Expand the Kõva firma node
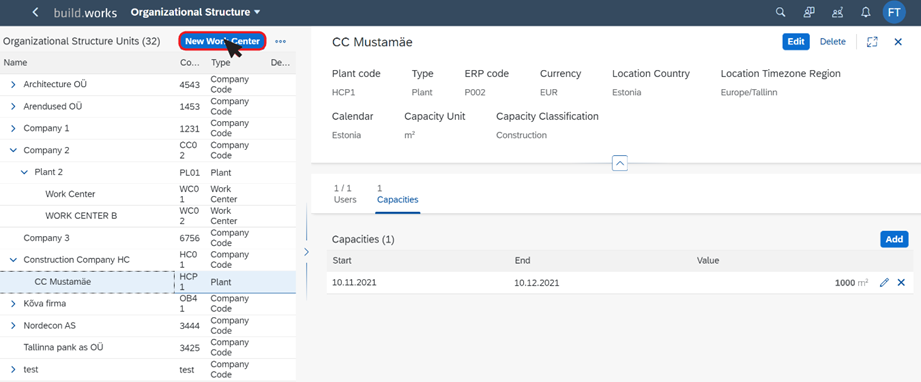The width and height of the screenshot is (921, 382). 14,304
